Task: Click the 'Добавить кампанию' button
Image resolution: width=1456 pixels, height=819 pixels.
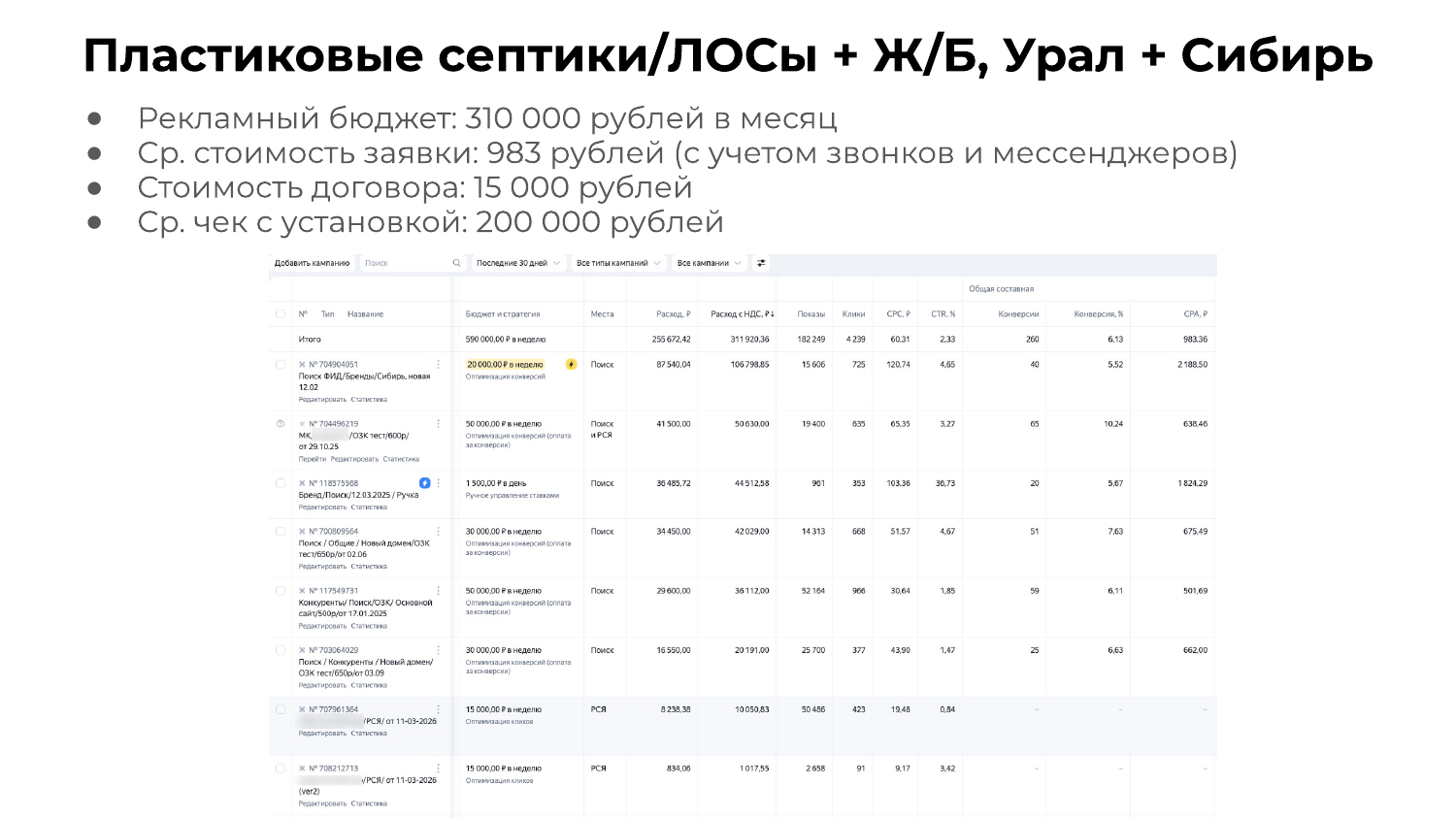Action: [x=312, y=263]
